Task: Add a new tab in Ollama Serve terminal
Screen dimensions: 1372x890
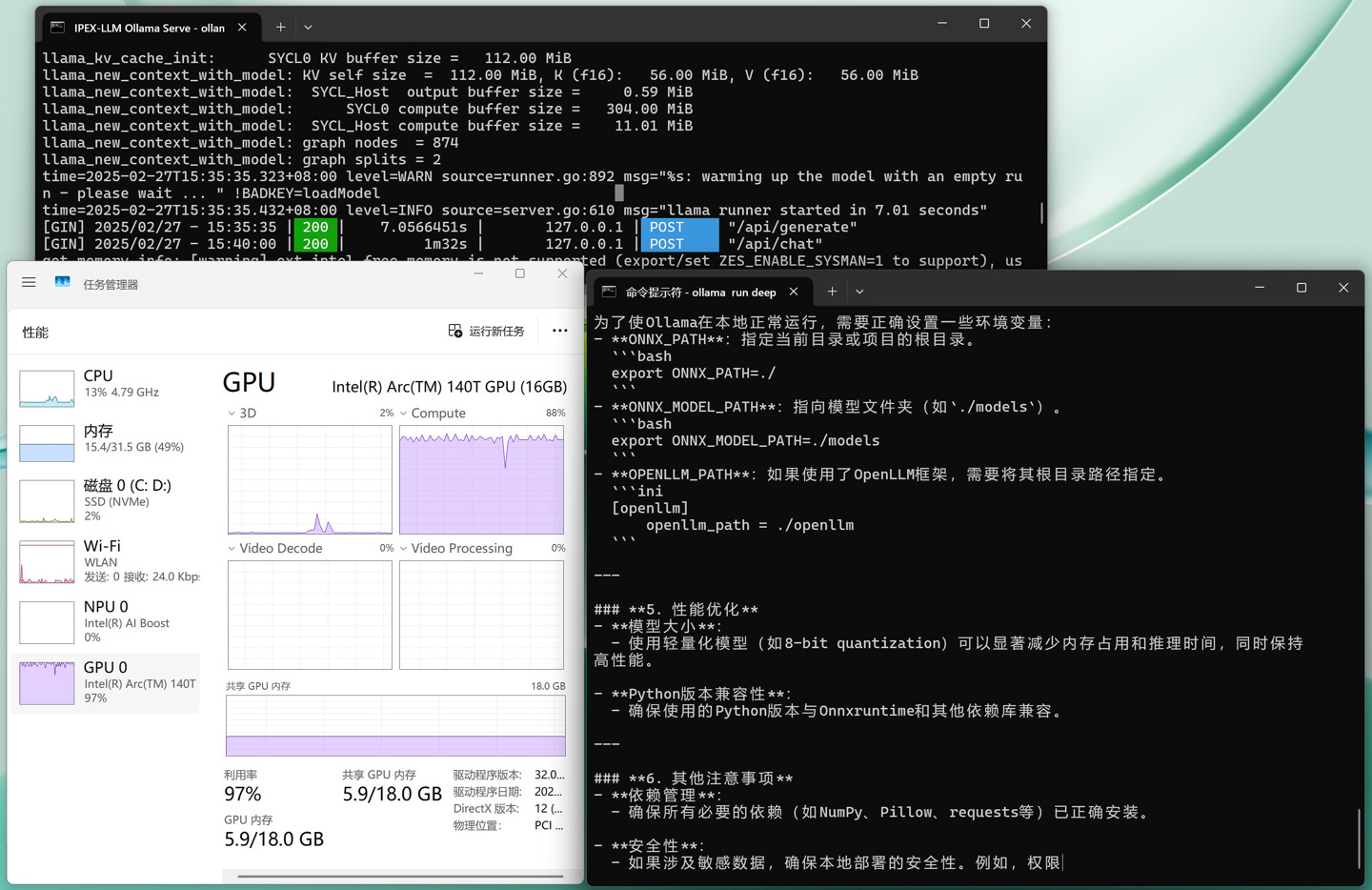Action: tap(280, 28)
